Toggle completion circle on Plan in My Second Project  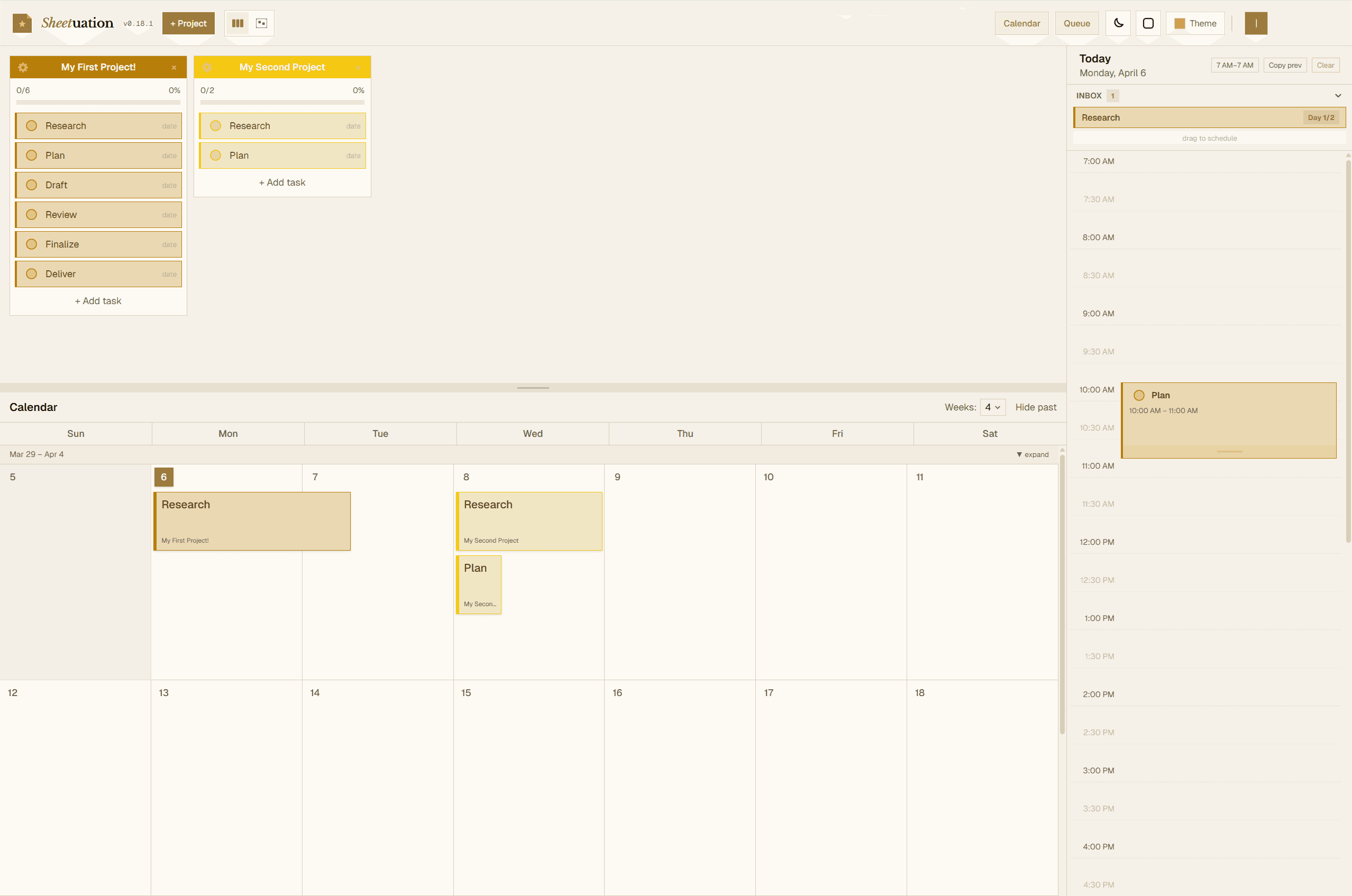pos(215,155)
